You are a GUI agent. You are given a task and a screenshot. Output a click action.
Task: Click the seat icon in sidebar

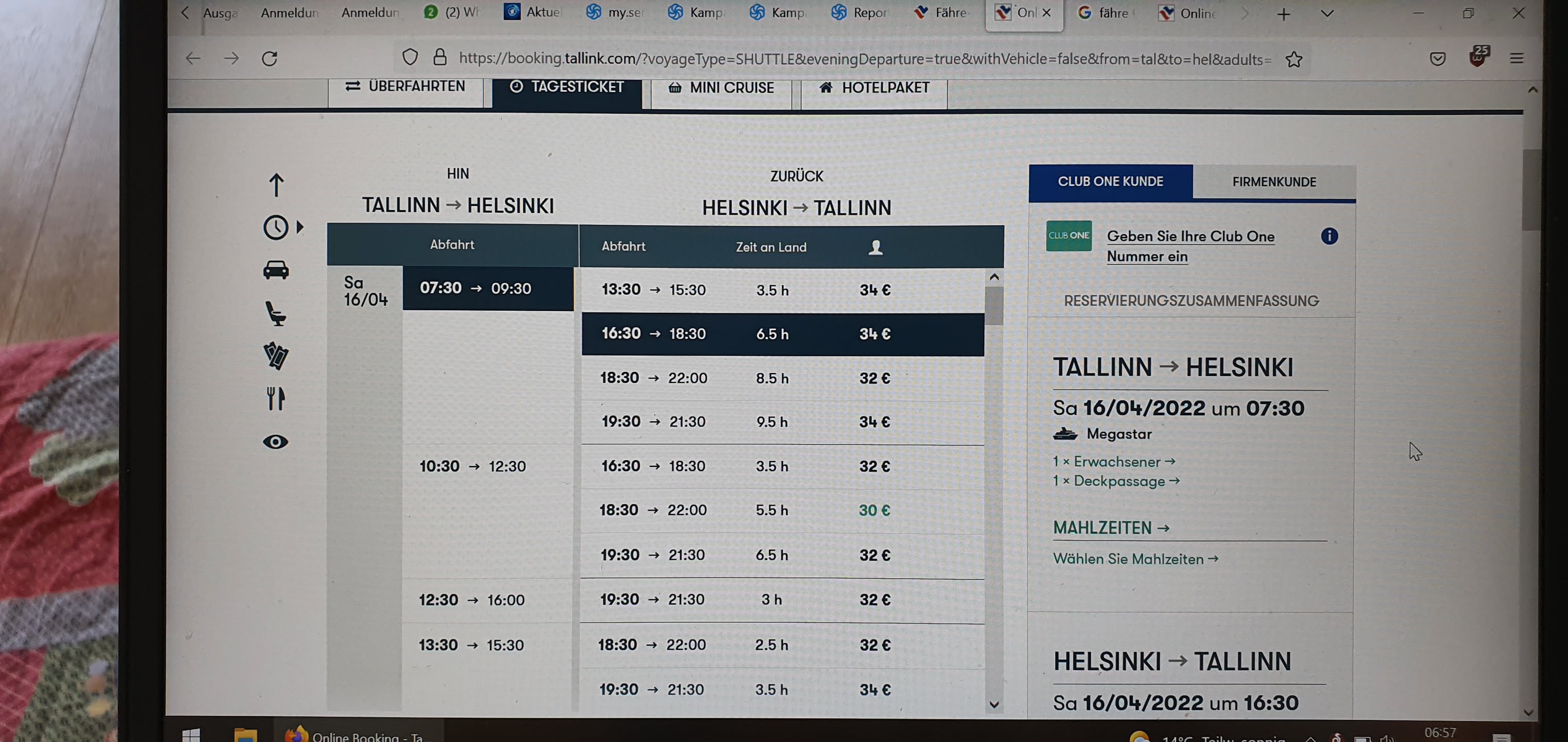275,313
